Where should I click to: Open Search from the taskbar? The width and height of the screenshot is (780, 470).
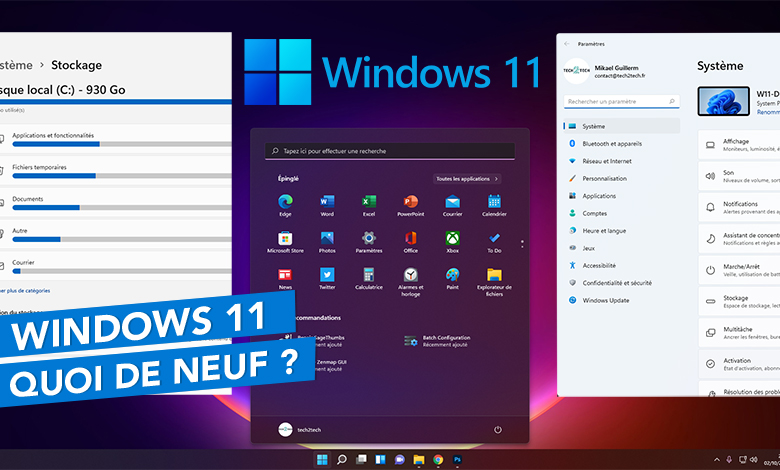click(342, 460)
